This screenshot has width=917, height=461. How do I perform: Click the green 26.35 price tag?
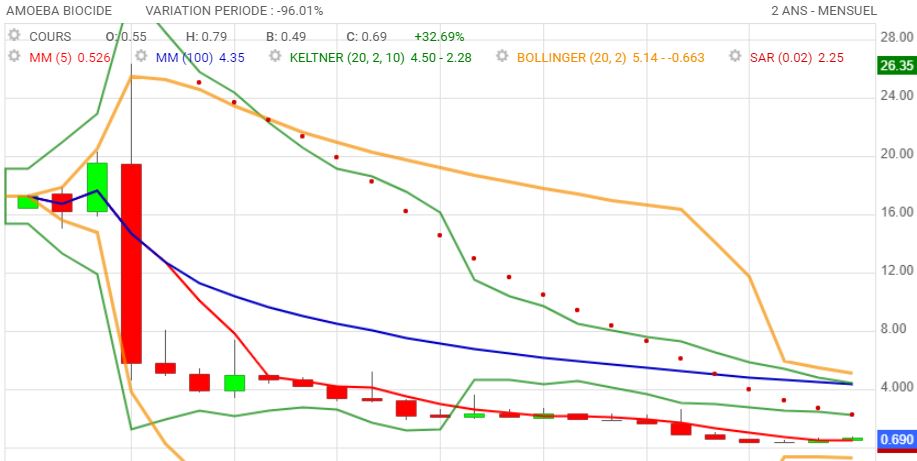coord(898,65)
